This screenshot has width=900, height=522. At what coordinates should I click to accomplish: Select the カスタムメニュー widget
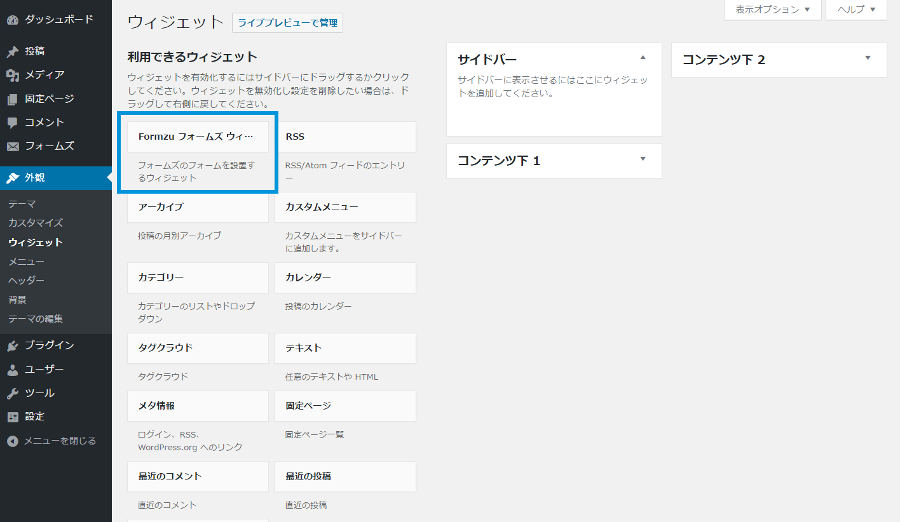tap(346, 207)
